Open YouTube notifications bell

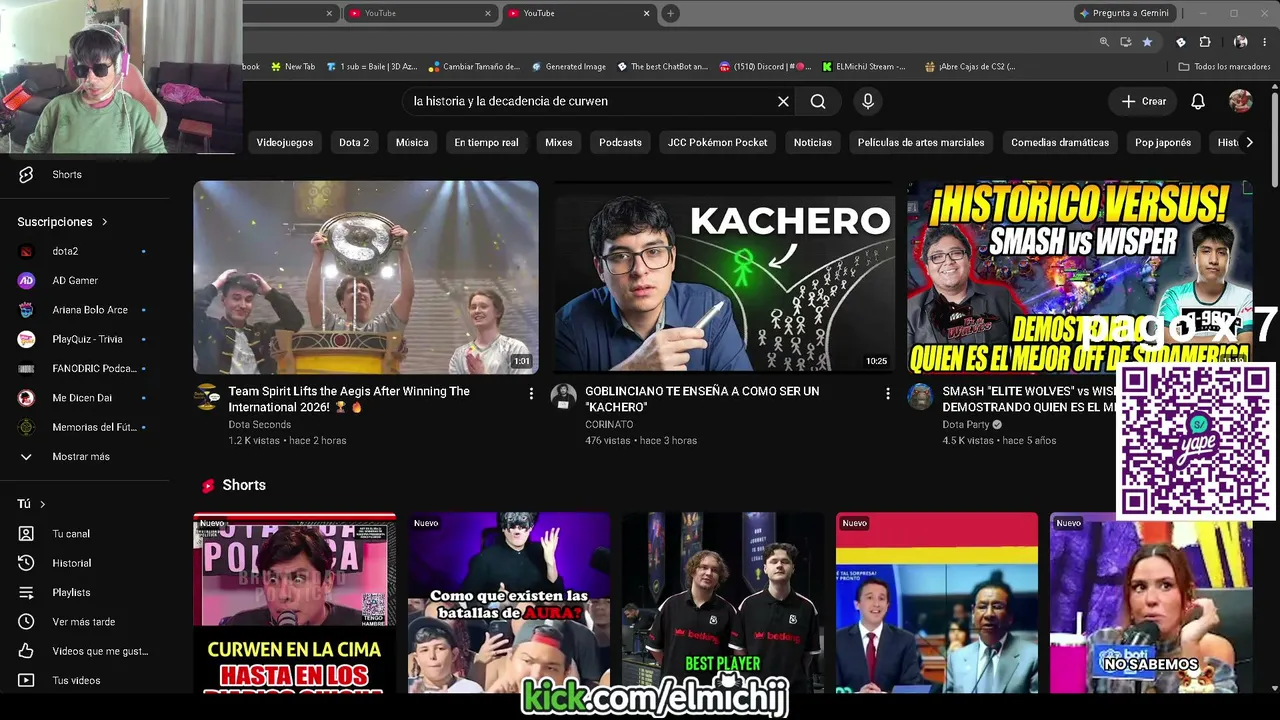point(1198,101)
